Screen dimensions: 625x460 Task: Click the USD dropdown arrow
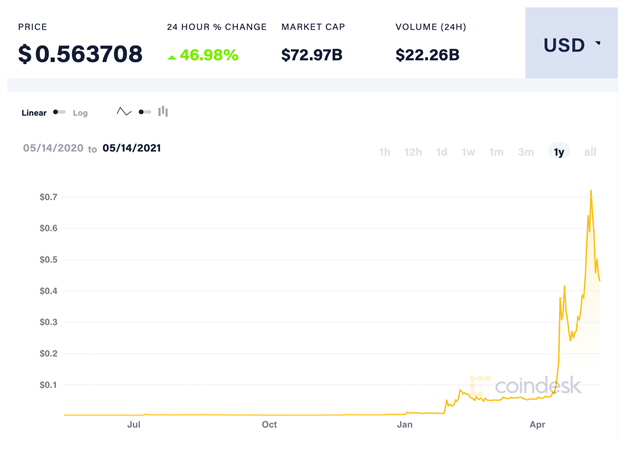coord(598,43)
